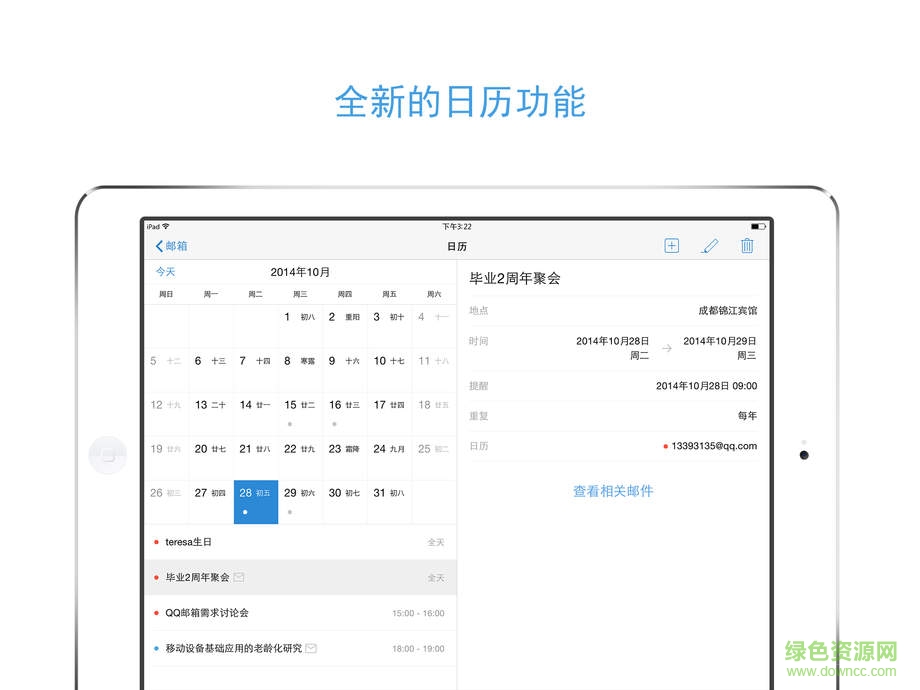Tap the arrow between the two event dates
This screenshot has height=690, width=920.
tap(666, 348)
